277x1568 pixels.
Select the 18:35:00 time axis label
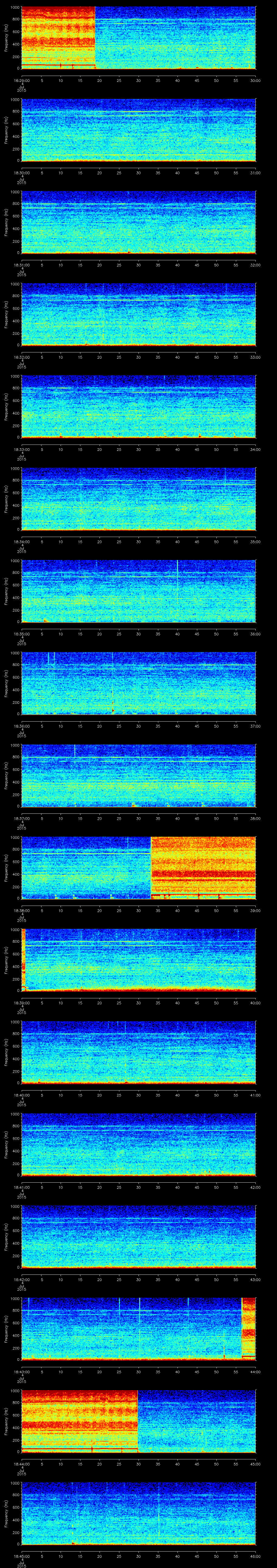pos(21,634)
